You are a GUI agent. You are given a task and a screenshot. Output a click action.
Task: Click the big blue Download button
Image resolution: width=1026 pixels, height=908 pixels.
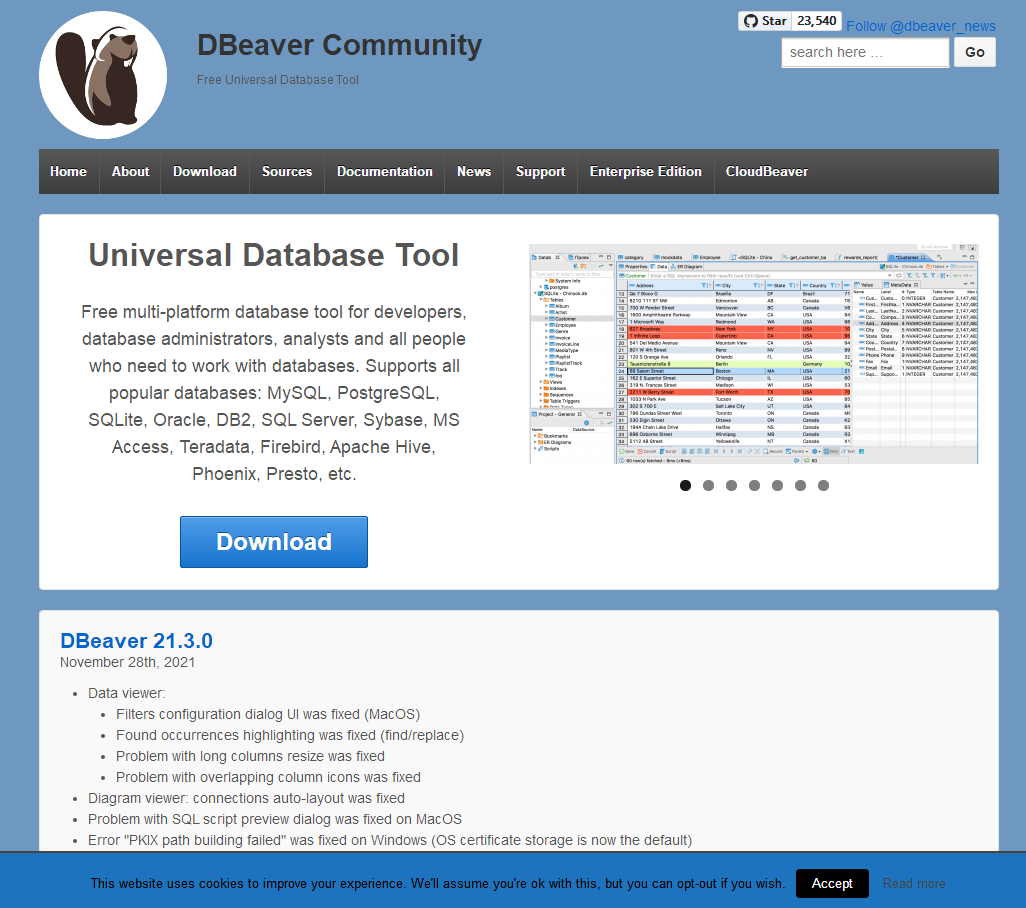[x=274, y=542]
